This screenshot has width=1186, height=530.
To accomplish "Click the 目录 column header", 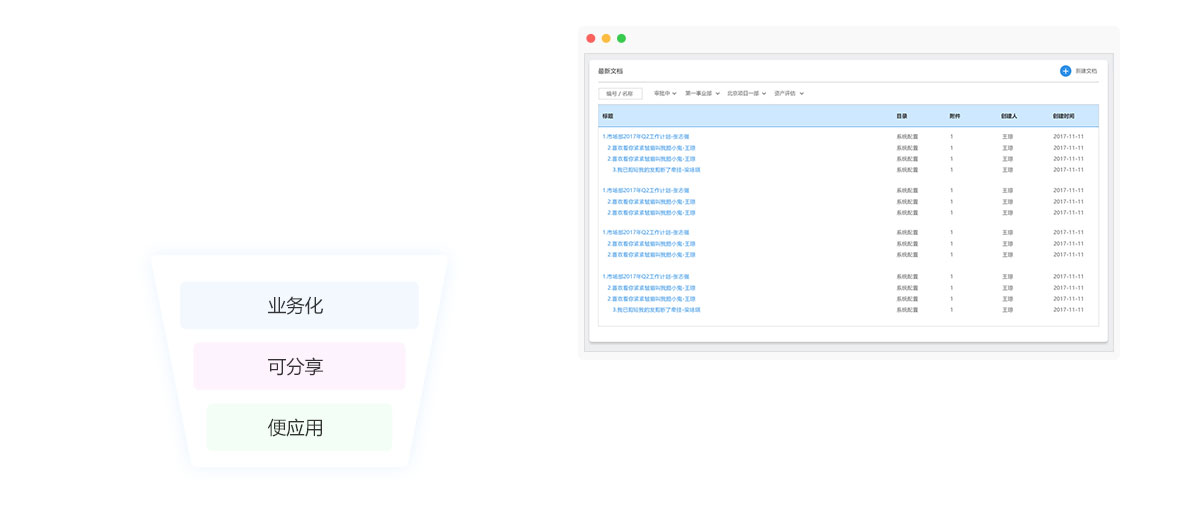I will (902, 116).
